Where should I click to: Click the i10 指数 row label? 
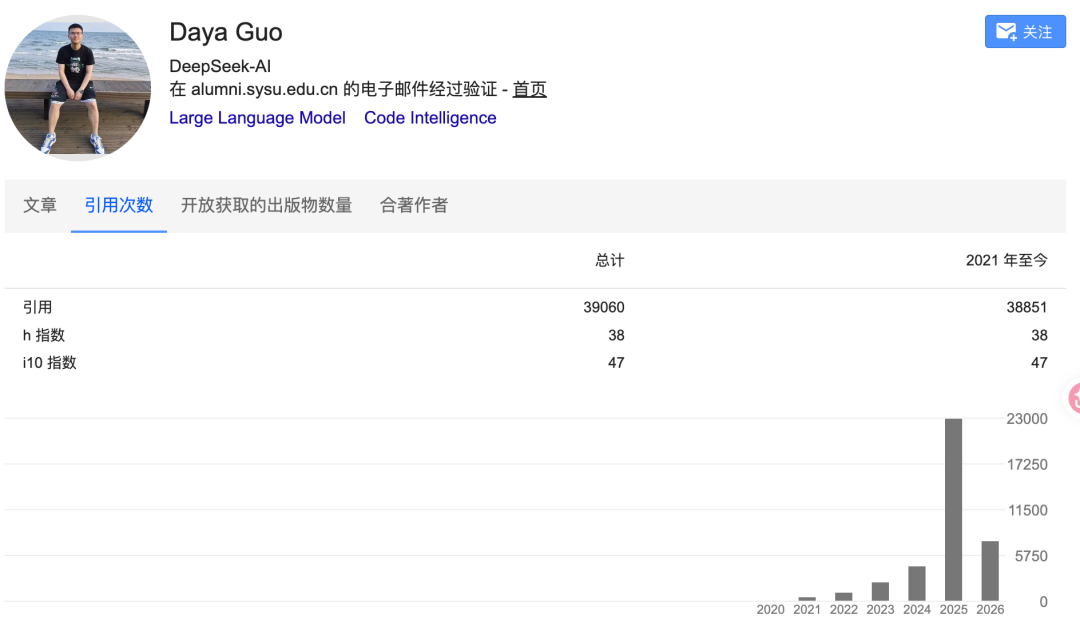point(49,362)
